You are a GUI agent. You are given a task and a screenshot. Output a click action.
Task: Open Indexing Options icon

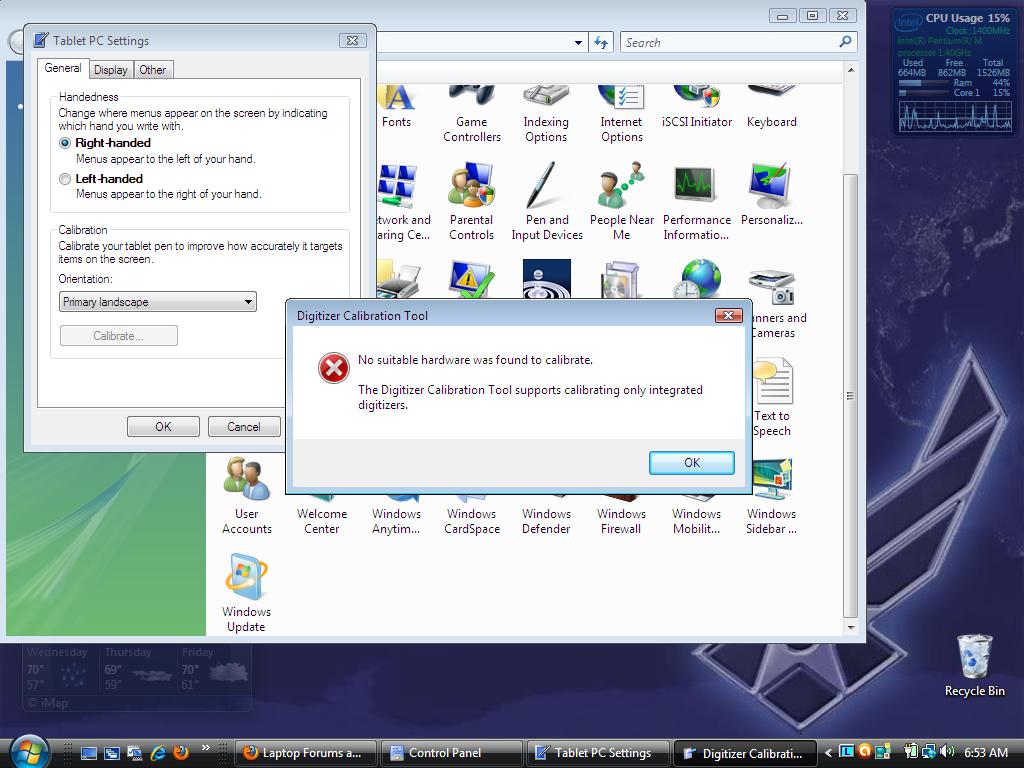tap(546, 114)
